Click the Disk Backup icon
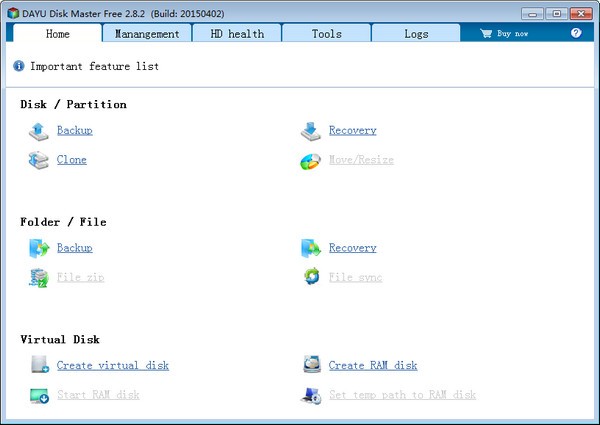This screenshot has width=600, height=425. point(39,130)
